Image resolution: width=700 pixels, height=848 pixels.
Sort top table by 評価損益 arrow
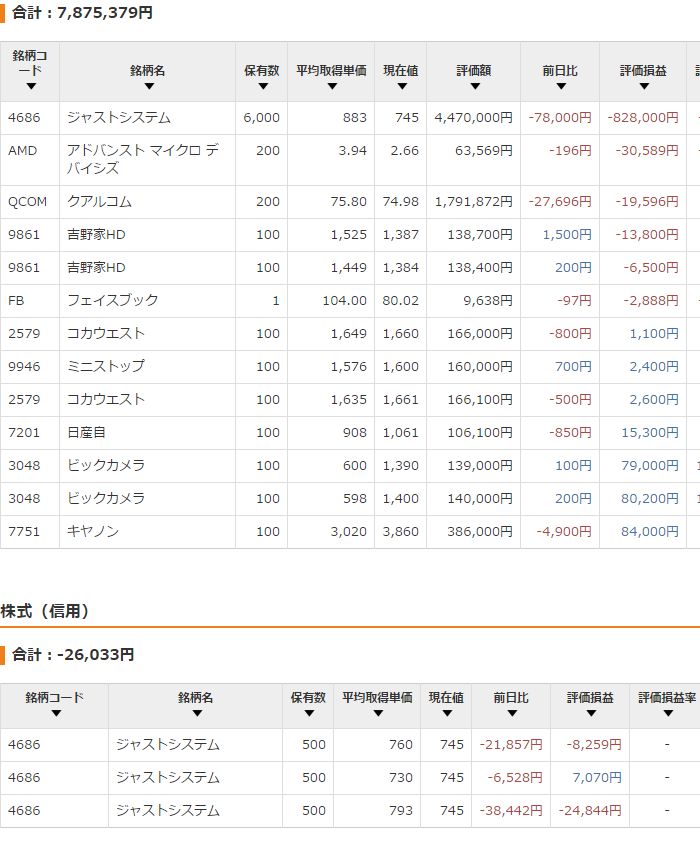pos(643,87)
